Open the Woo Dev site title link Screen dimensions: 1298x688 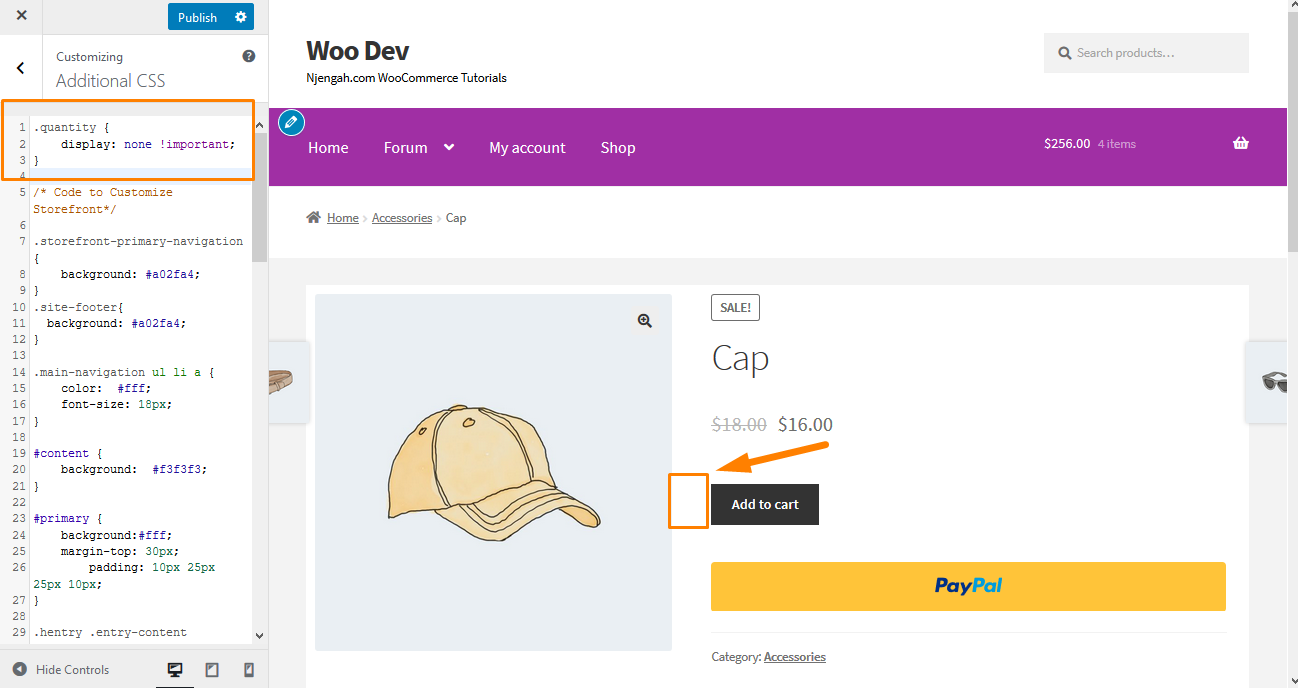click(357, 51)
